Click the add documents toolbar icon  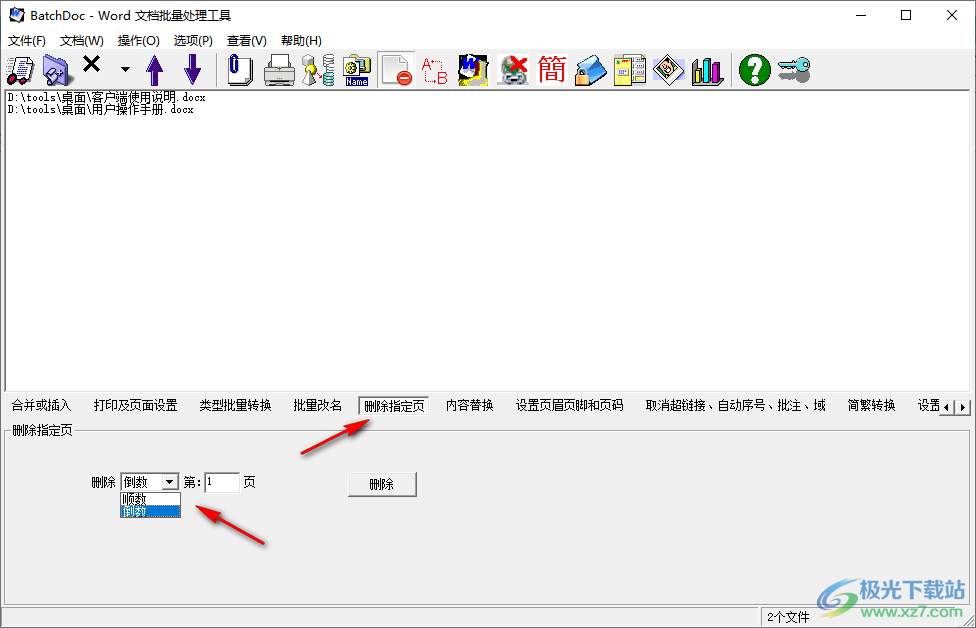(x=20, y=70)
